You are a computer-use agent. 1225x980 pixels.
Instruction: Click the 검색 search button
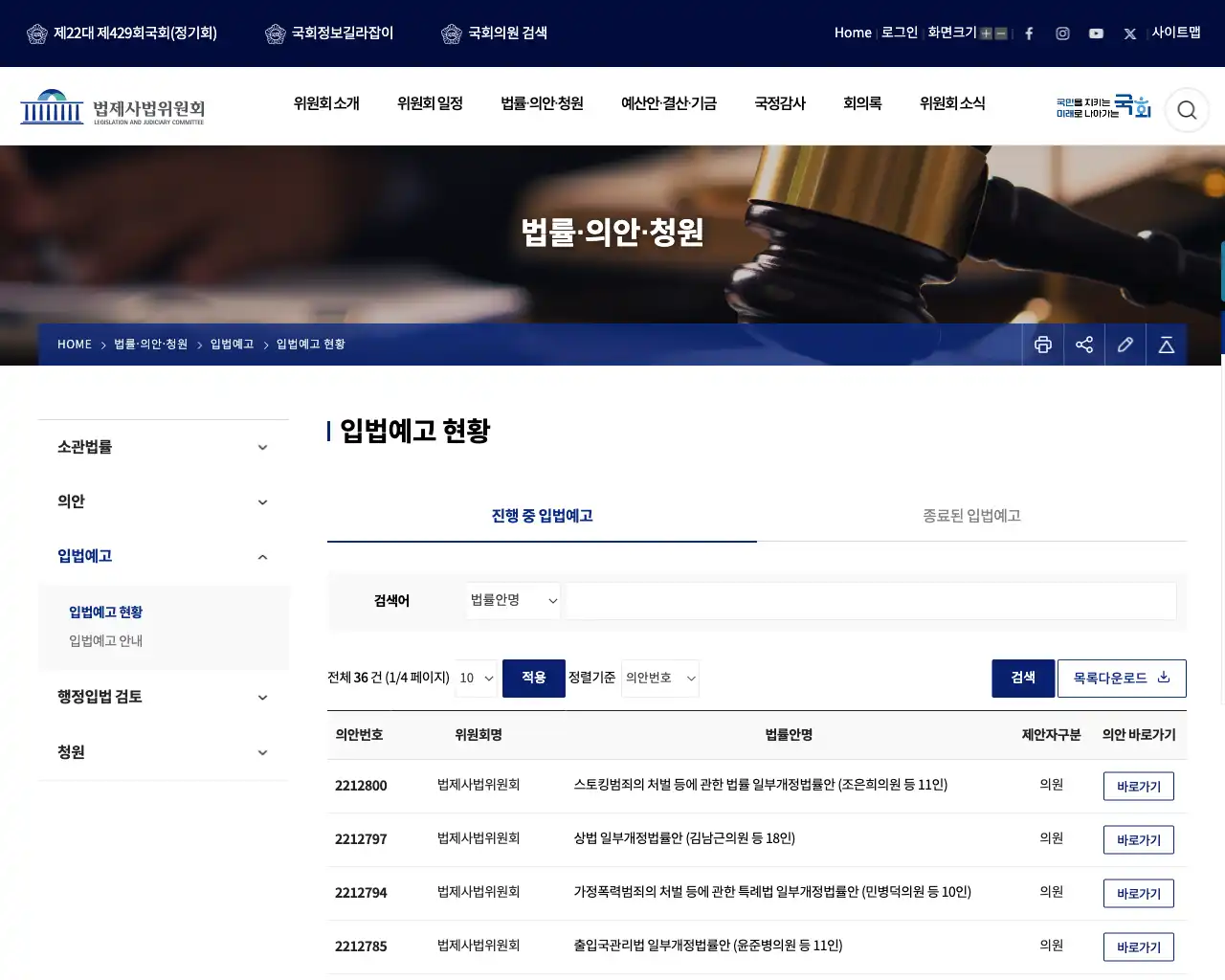click(x=1023, y=678)
